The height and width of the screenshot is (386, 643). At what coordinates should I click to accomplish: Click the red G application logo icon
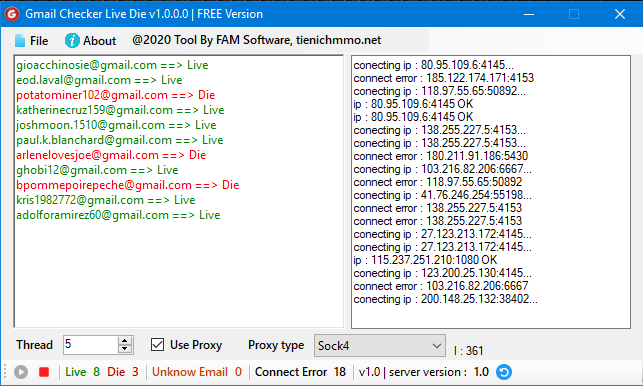12,14
